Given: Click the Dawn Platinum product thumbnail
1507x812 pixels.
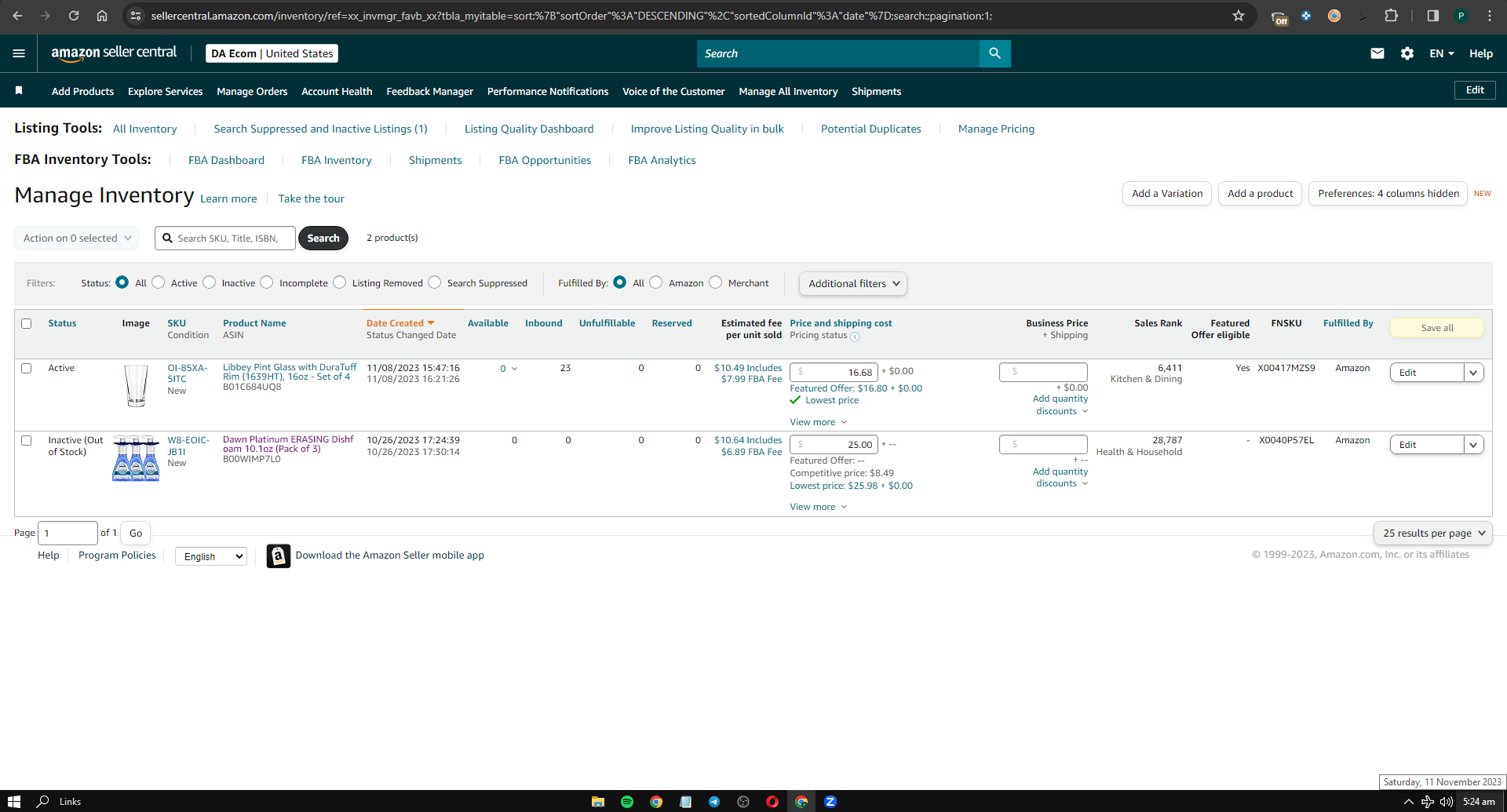Looking at the screenshot, I should coord(136,458).
